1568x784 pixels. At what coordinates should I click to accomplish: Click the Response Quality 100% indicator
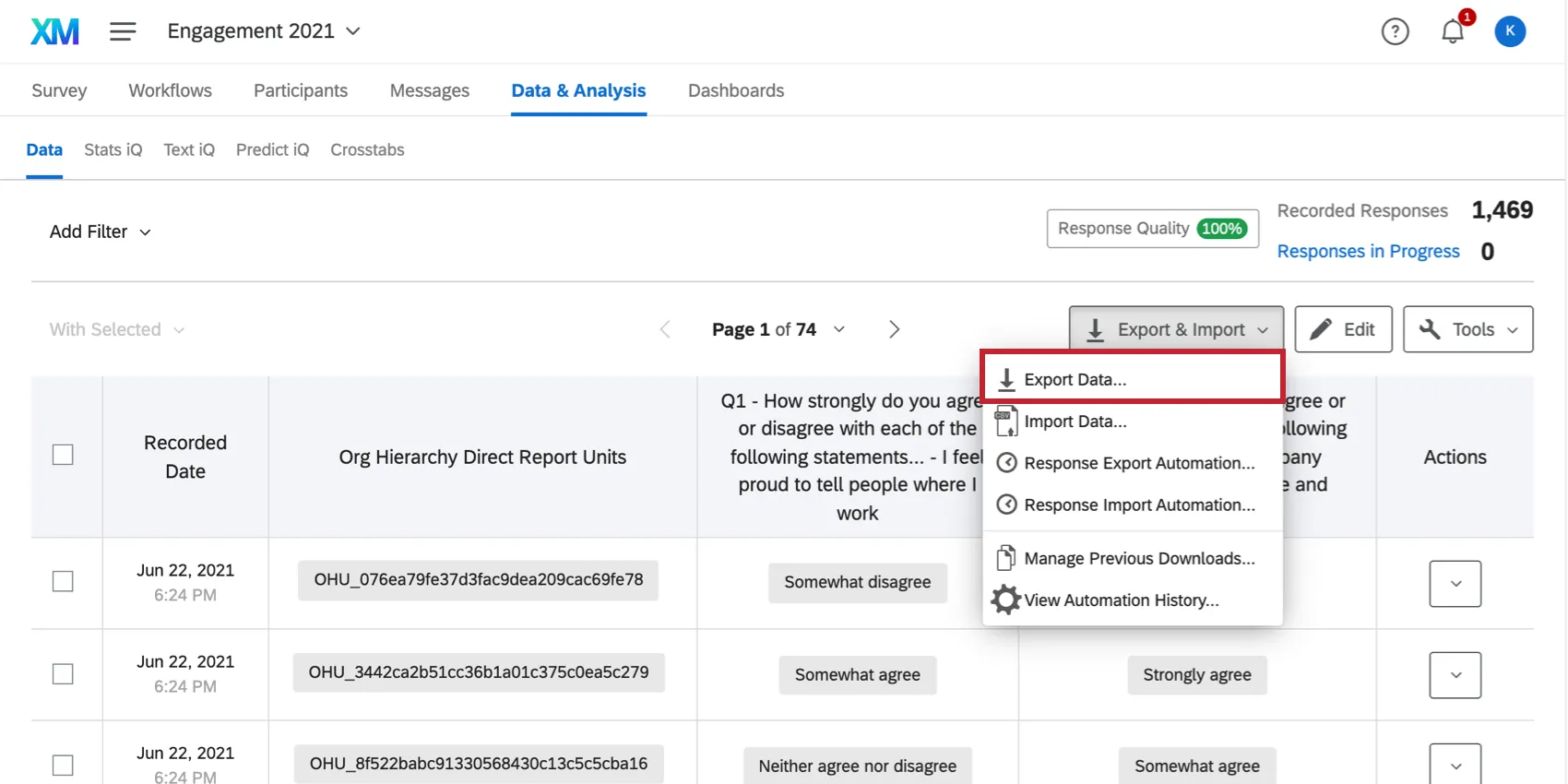[1152, 229]
